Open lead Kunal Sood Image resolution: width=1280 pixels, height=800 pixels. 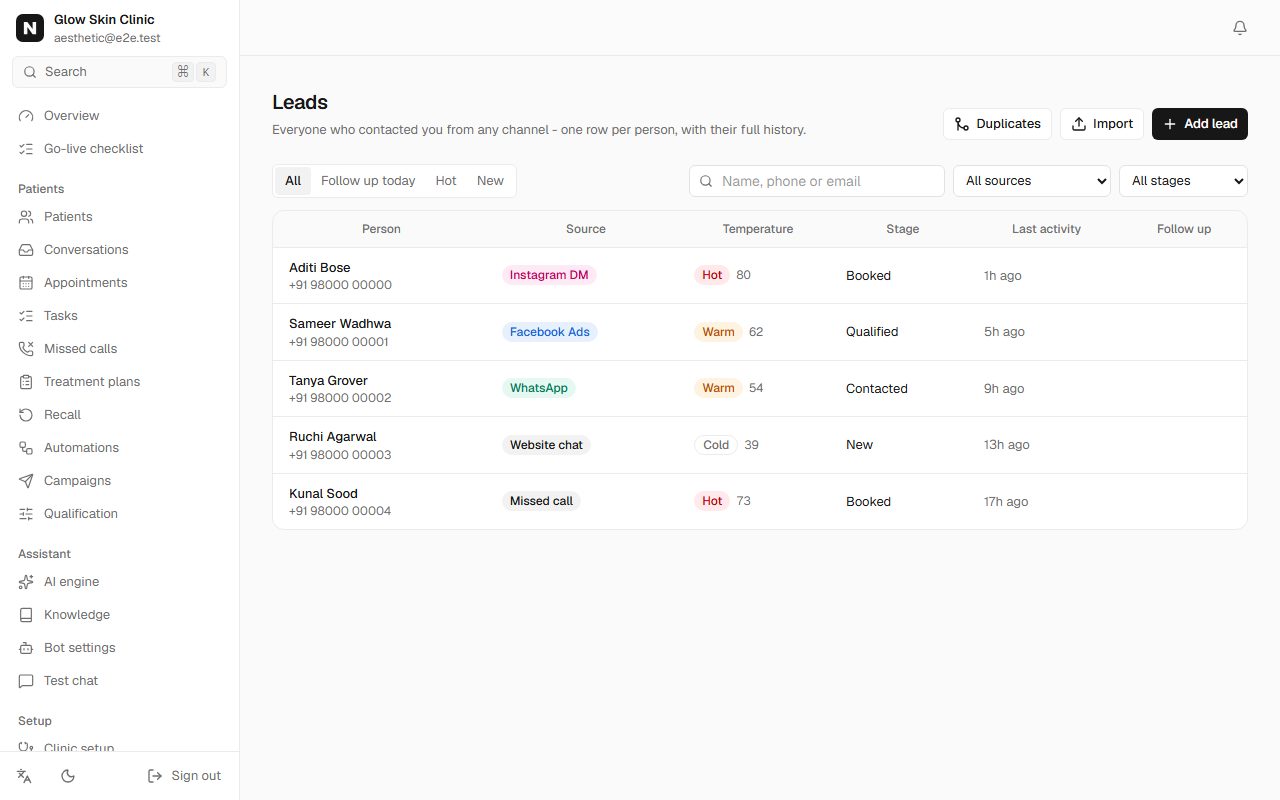point(760,502)
